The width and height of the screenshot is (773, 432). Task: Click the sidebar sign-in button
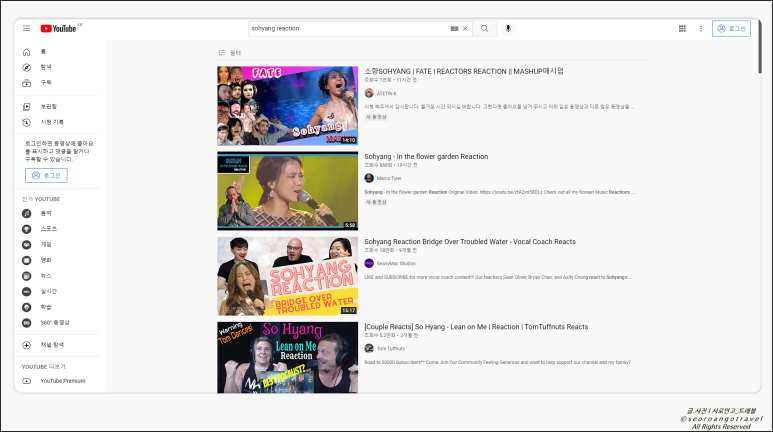point(46,176)
